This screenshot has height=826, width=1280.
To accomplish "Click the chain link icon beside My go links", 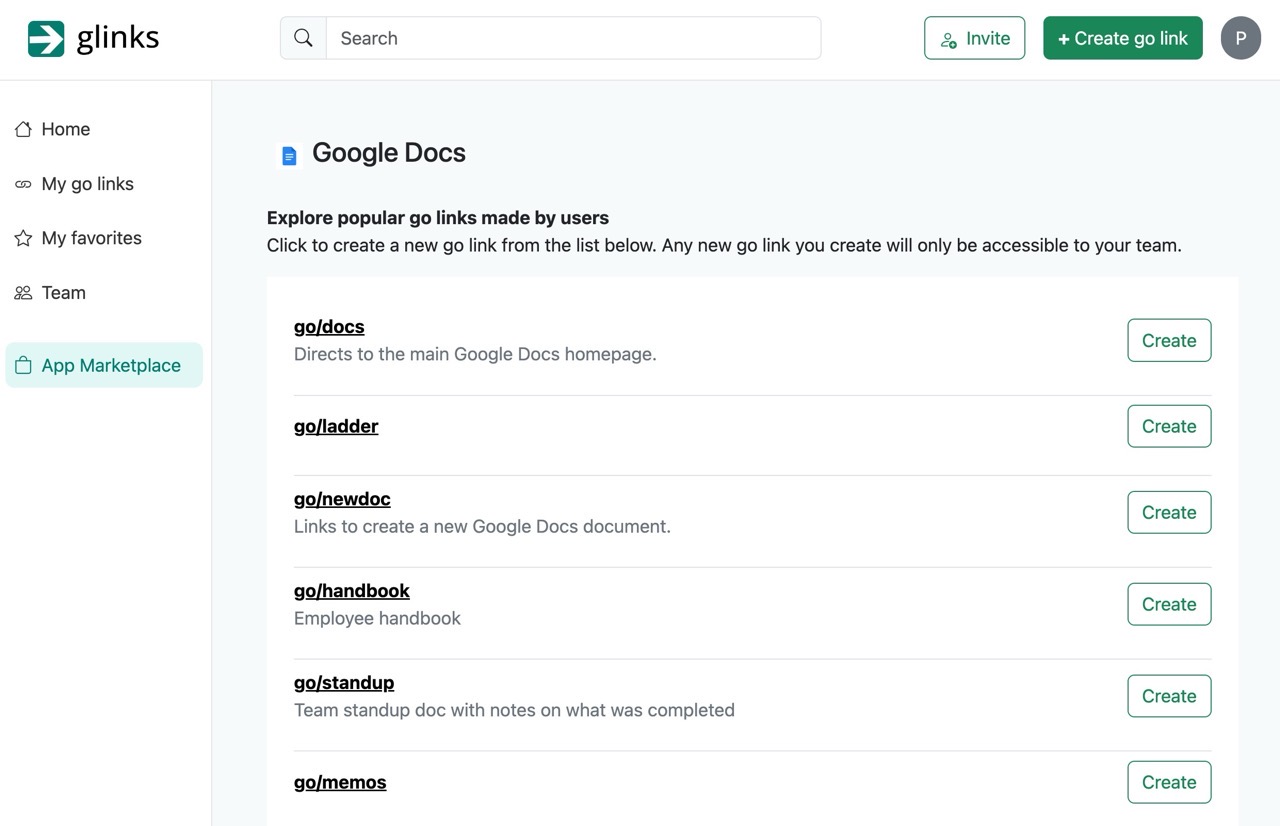I will [23, 184].
